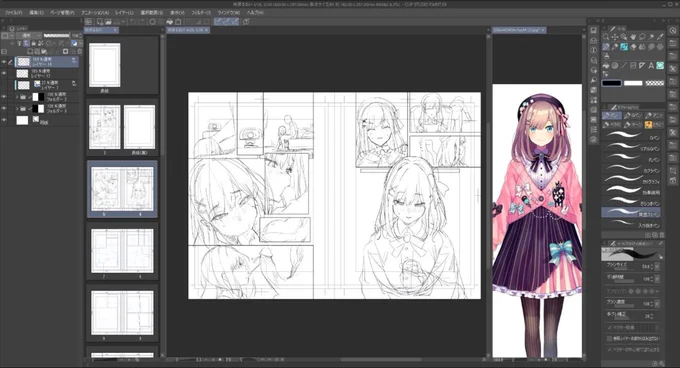Expand folder 3 in the layer list

17,108
